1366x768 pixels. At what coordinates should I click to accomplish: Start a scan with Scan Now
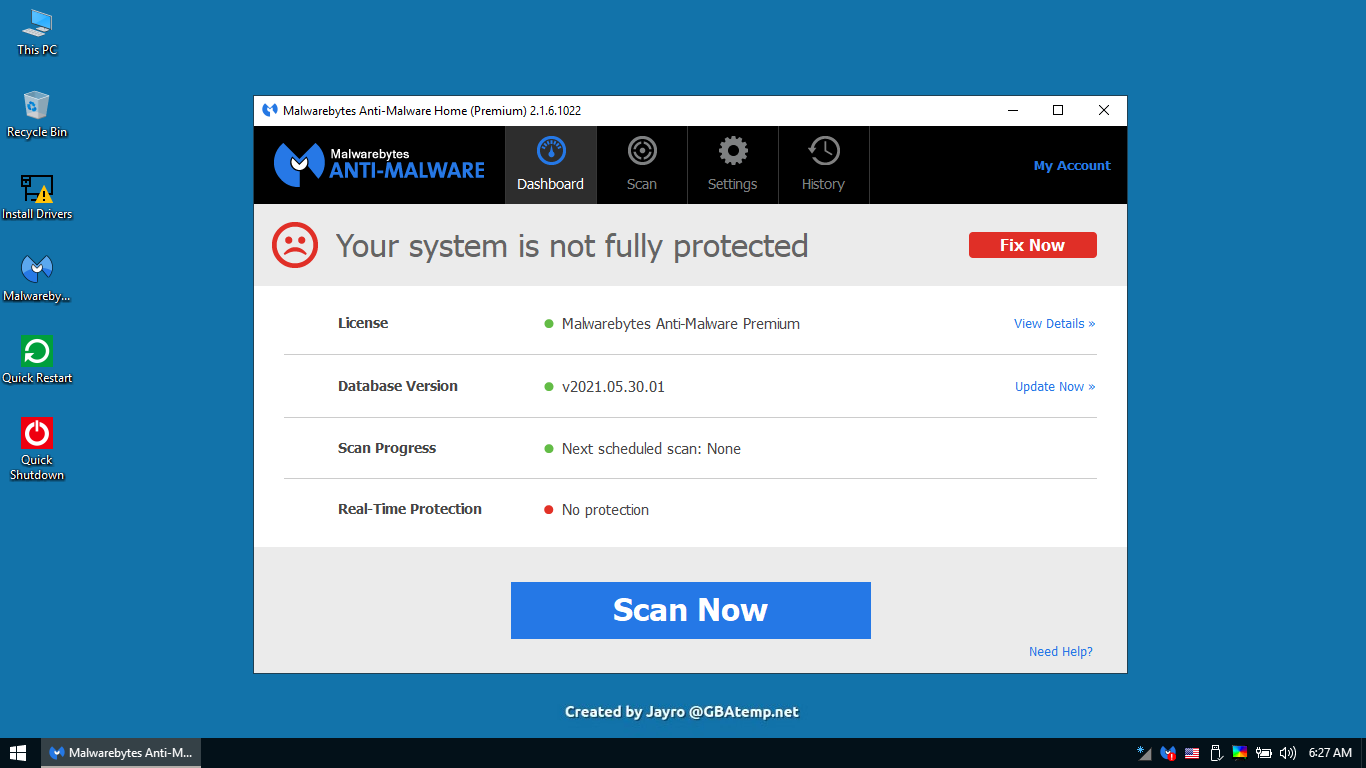(x=691, y=610)
